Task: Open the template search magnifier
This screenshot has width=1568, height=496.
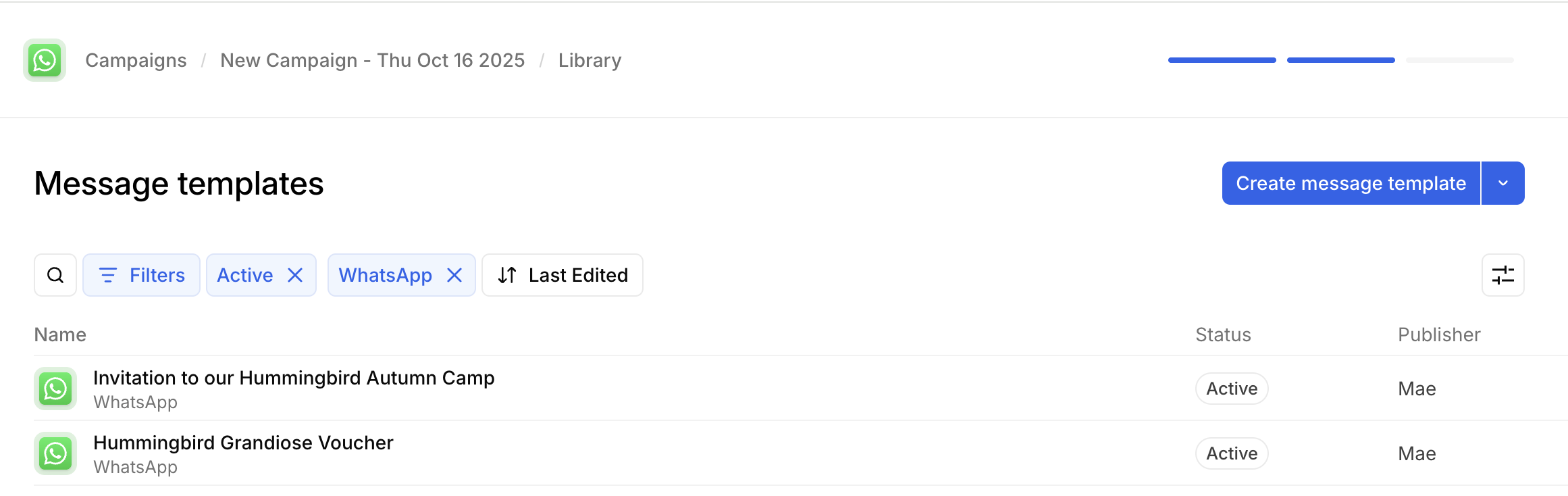Action: (x=55, y=275)
